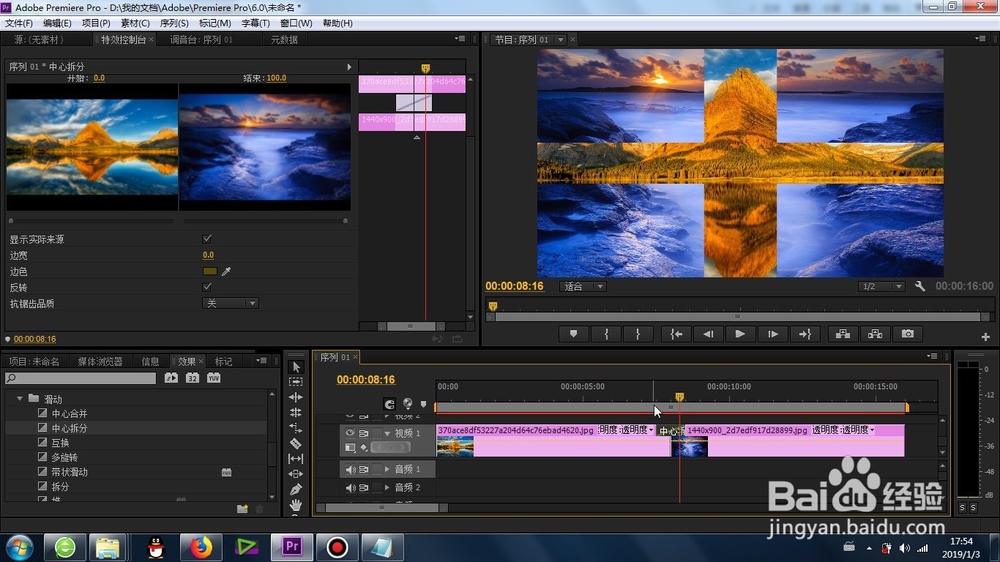
Task: Switch to 媒体浏览器 tab
Action: coord(100,362)
